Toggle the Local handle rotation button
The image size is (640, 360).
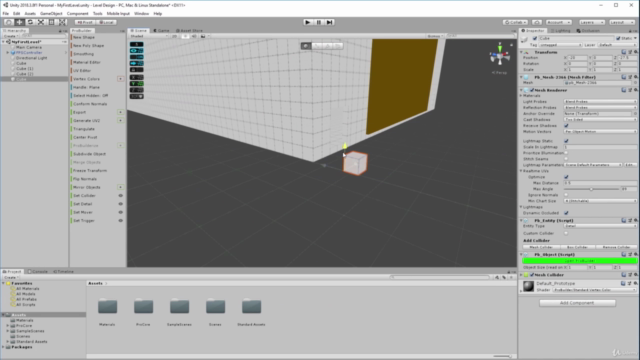point(107,22)
